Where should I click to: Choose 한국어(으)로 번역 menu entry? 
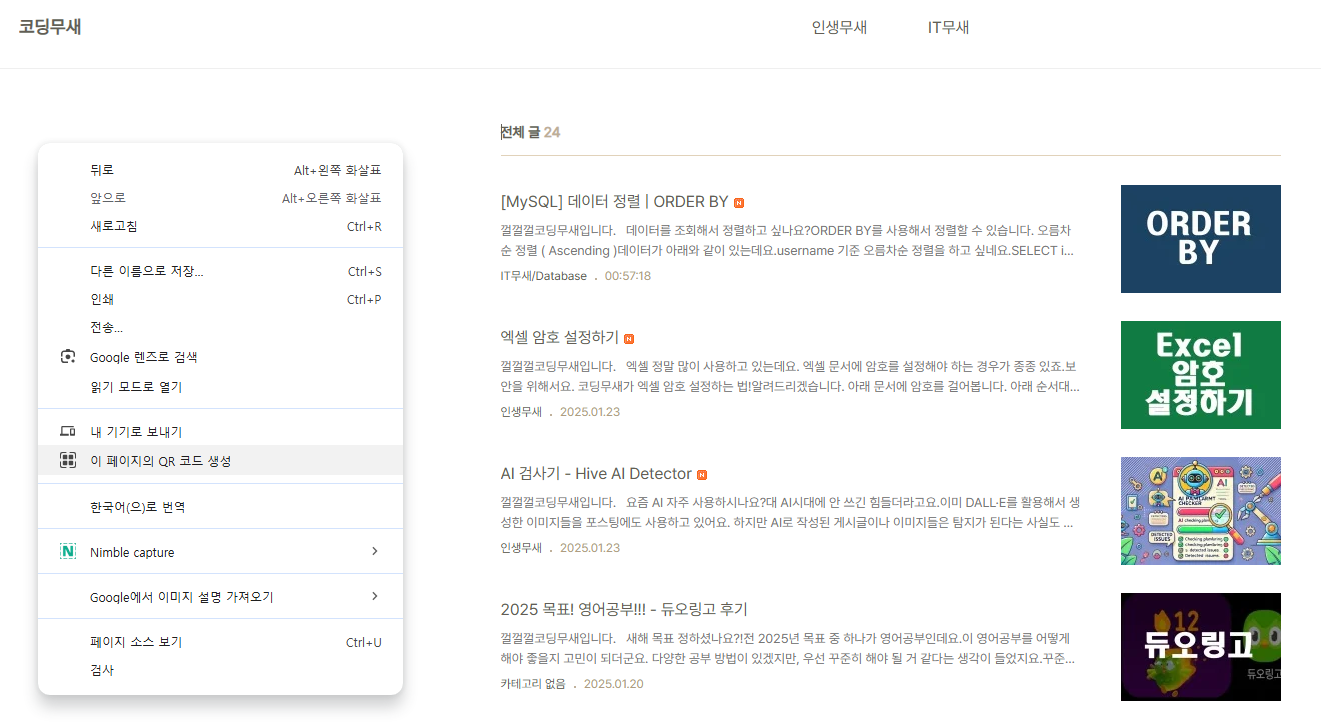[220, 507]
